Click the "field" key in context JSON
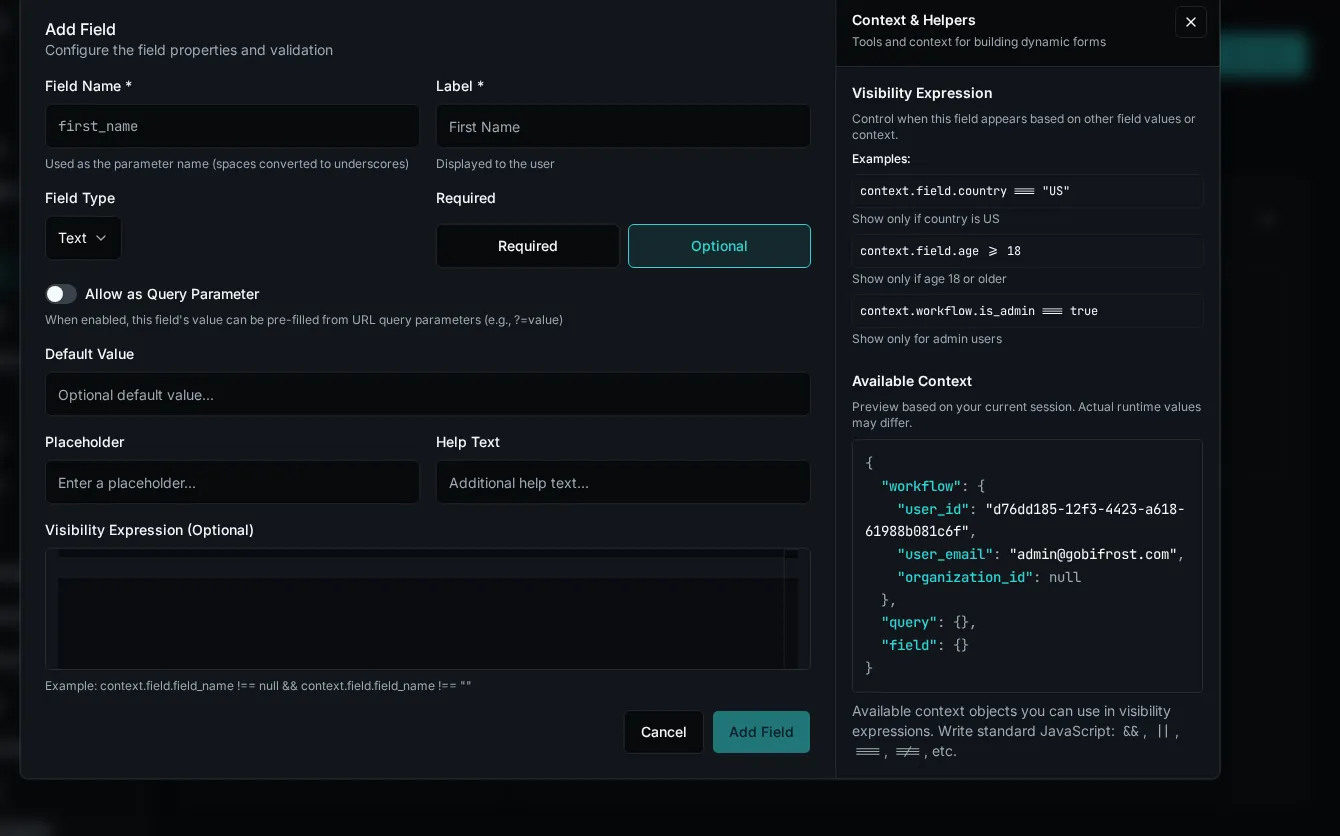 pos(908,645)
